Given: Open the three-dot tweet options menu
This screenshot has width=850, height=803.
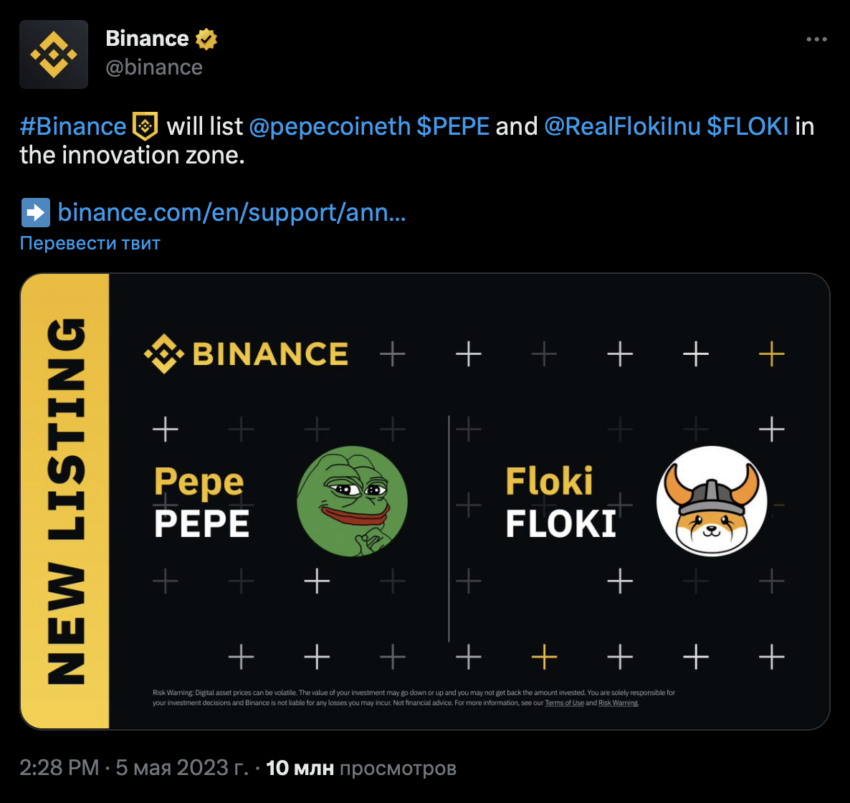Looking at the screenshot, I should pos(816,39).
